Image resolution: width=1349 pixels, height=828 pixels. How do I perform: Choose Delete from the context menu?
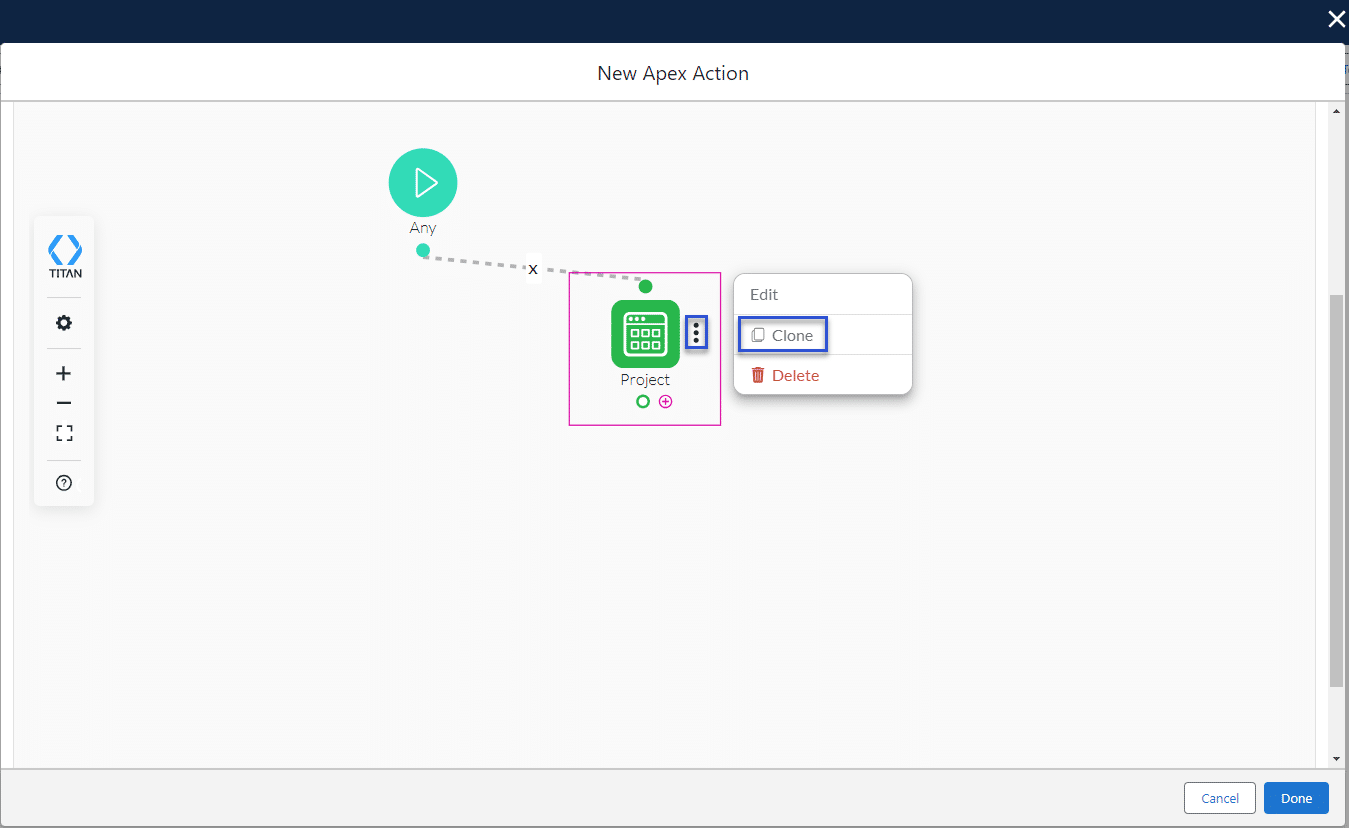click(786, 375)
